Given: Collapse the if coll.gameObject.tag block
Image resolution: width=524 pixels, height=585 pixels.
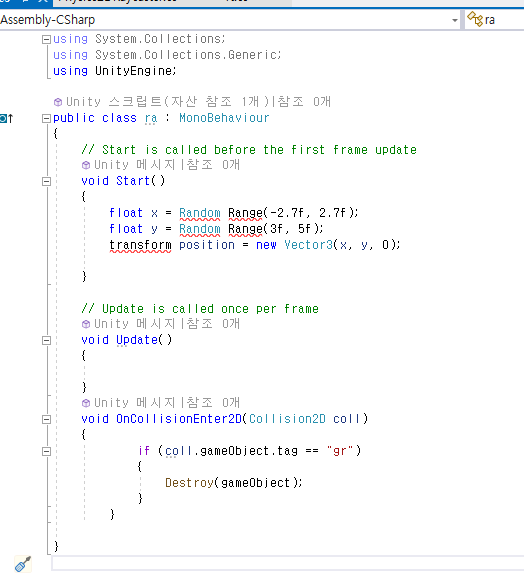Looking at the screenshot, I should point(46,451).
